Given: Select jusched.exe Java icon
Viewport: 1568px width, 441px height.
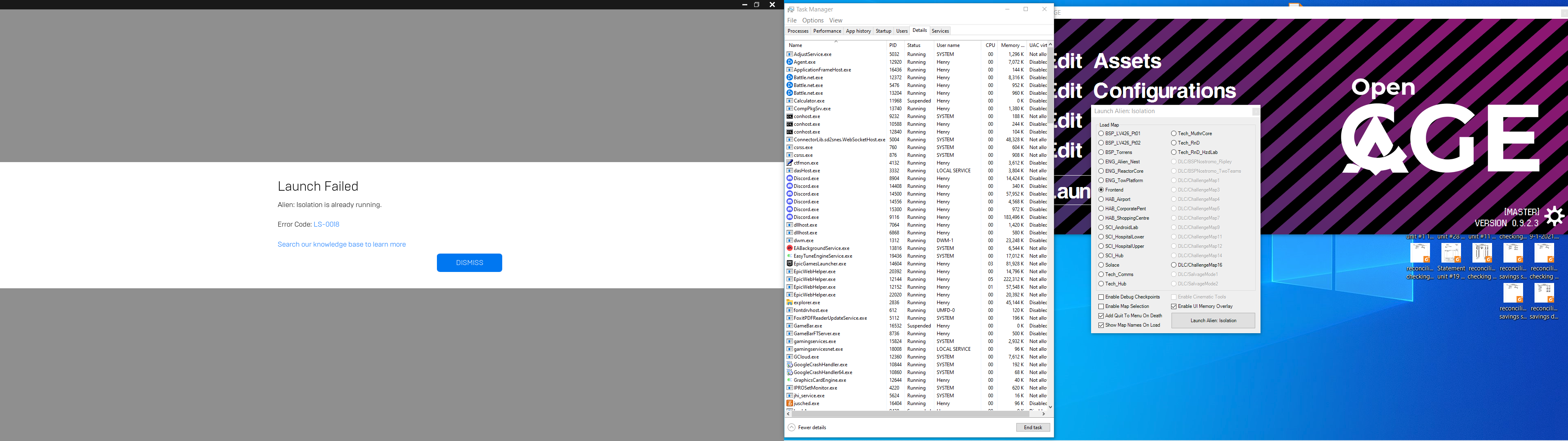Looking at the screenshot, I should click(x=789, y=403).
